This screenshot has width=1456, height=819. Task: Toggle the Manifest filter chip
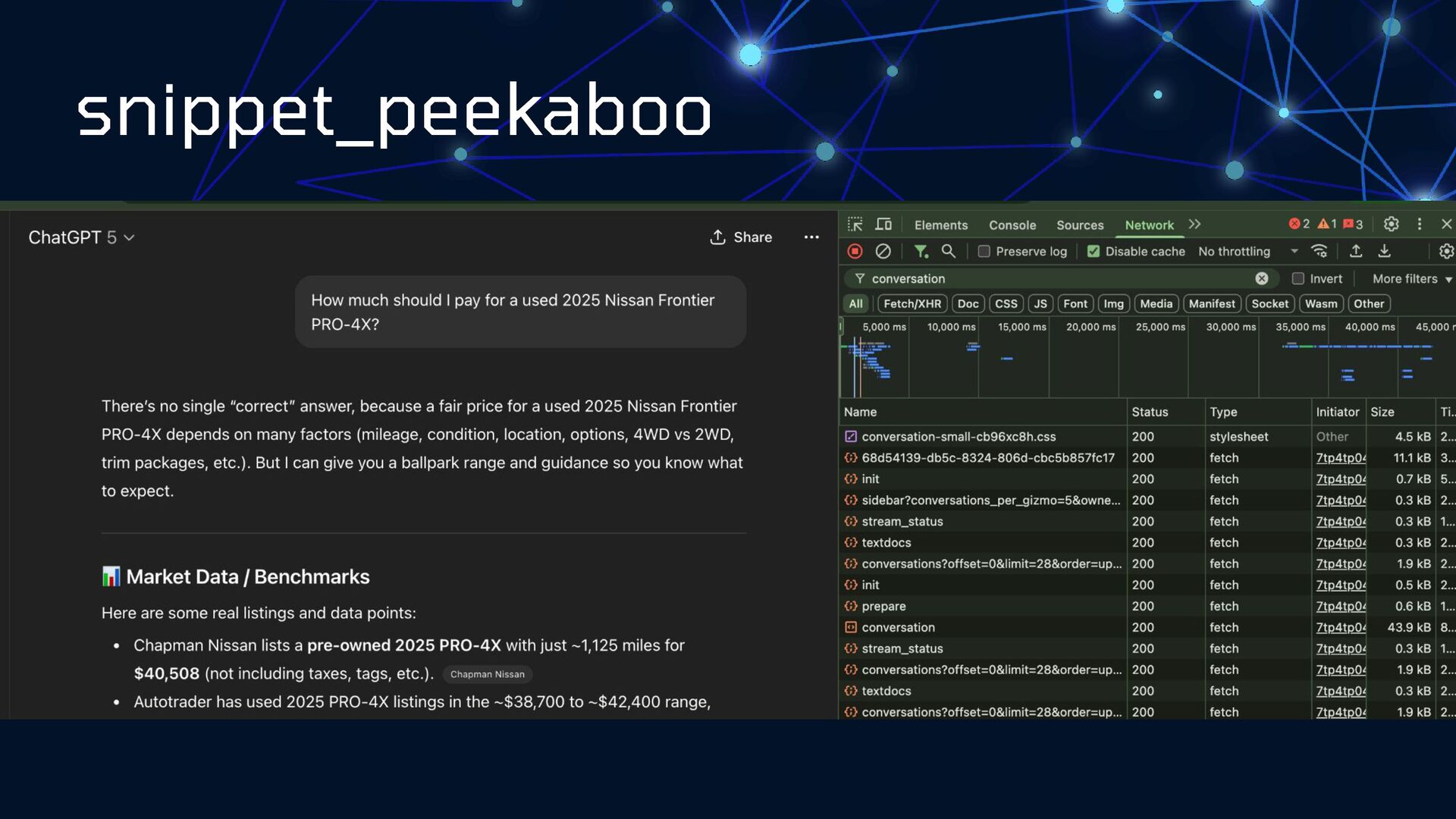coord(1212,303)
